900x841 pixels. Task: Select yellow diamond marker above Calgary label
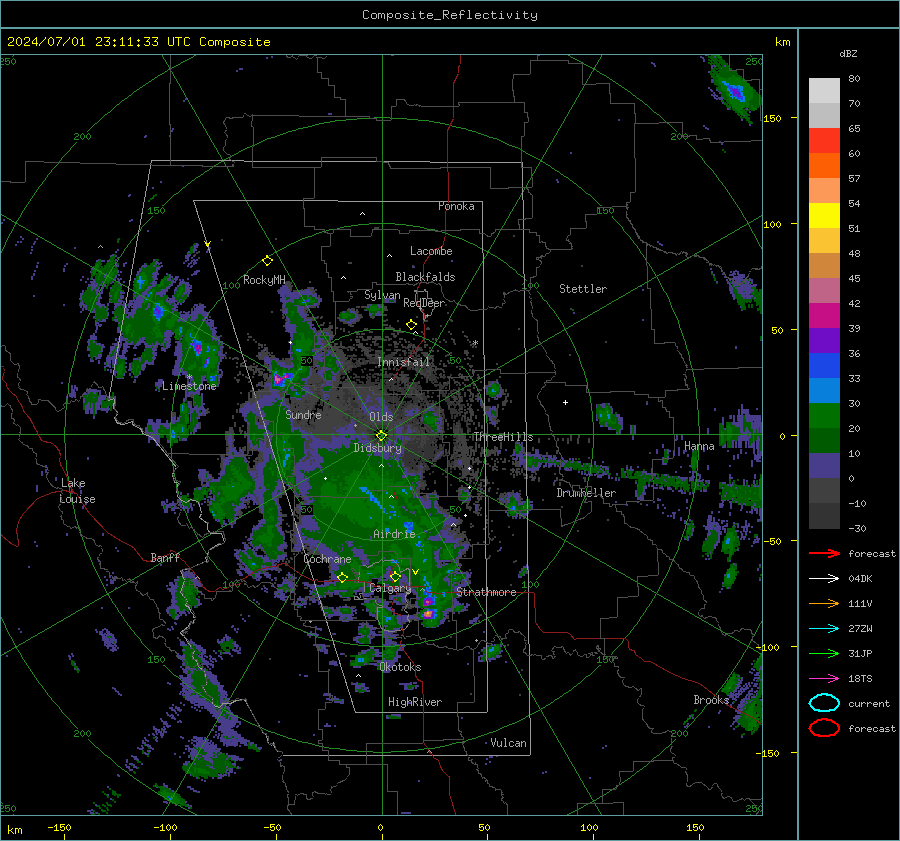(395, 576)
